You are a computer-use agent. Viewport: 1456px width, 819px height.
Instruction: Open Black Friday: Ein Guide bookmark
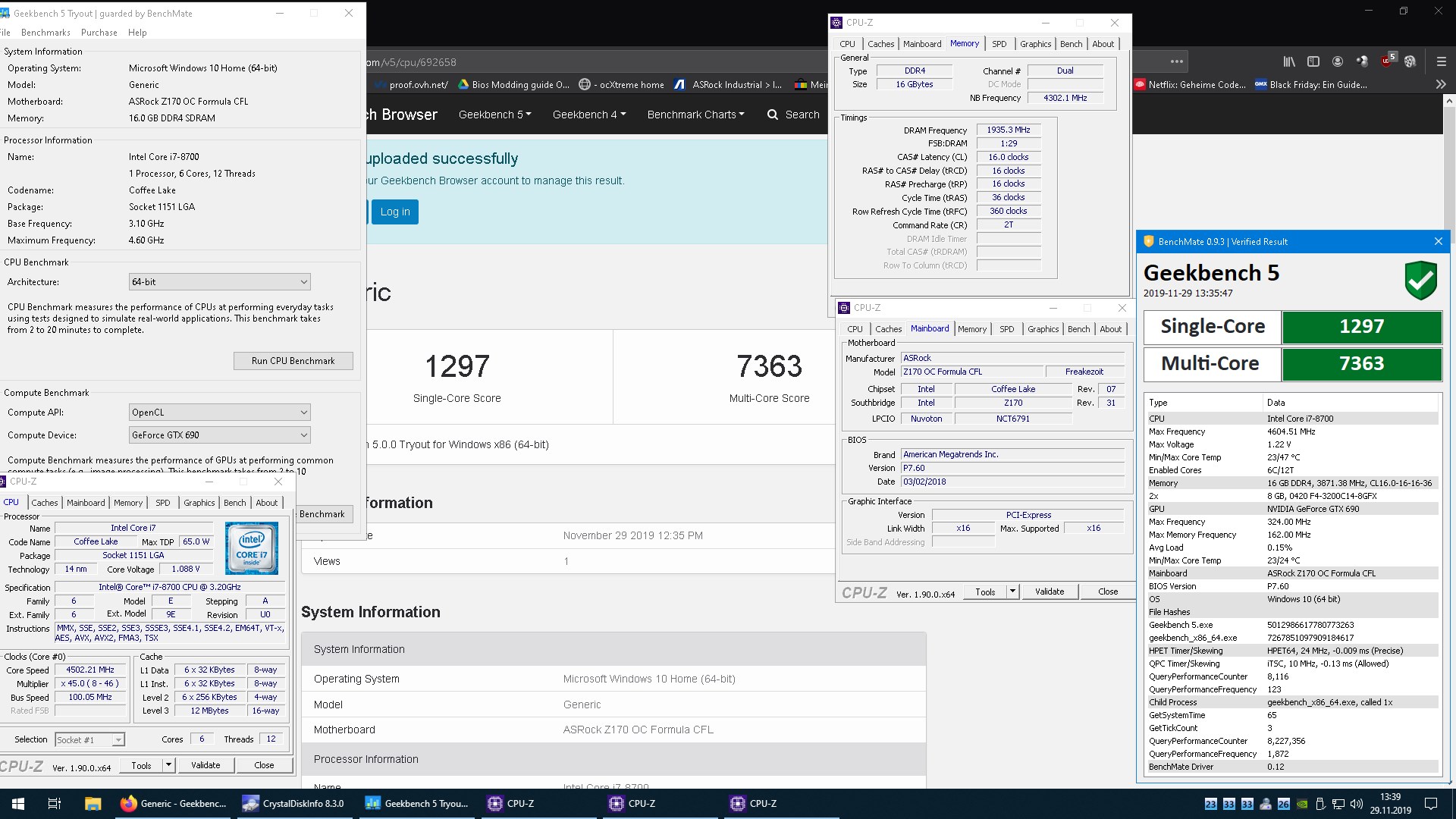click(1311, 85)
